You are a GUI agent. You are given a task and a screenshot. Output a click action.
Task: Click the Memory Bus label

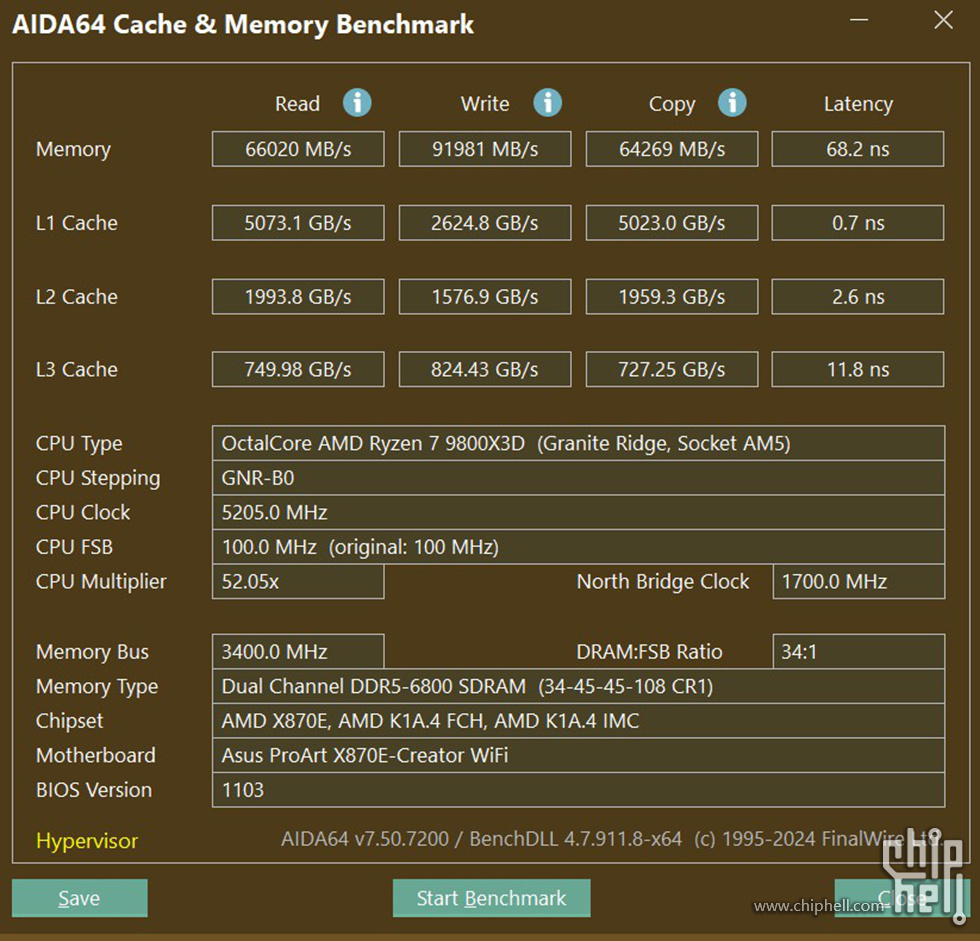(x=92, y=652)
